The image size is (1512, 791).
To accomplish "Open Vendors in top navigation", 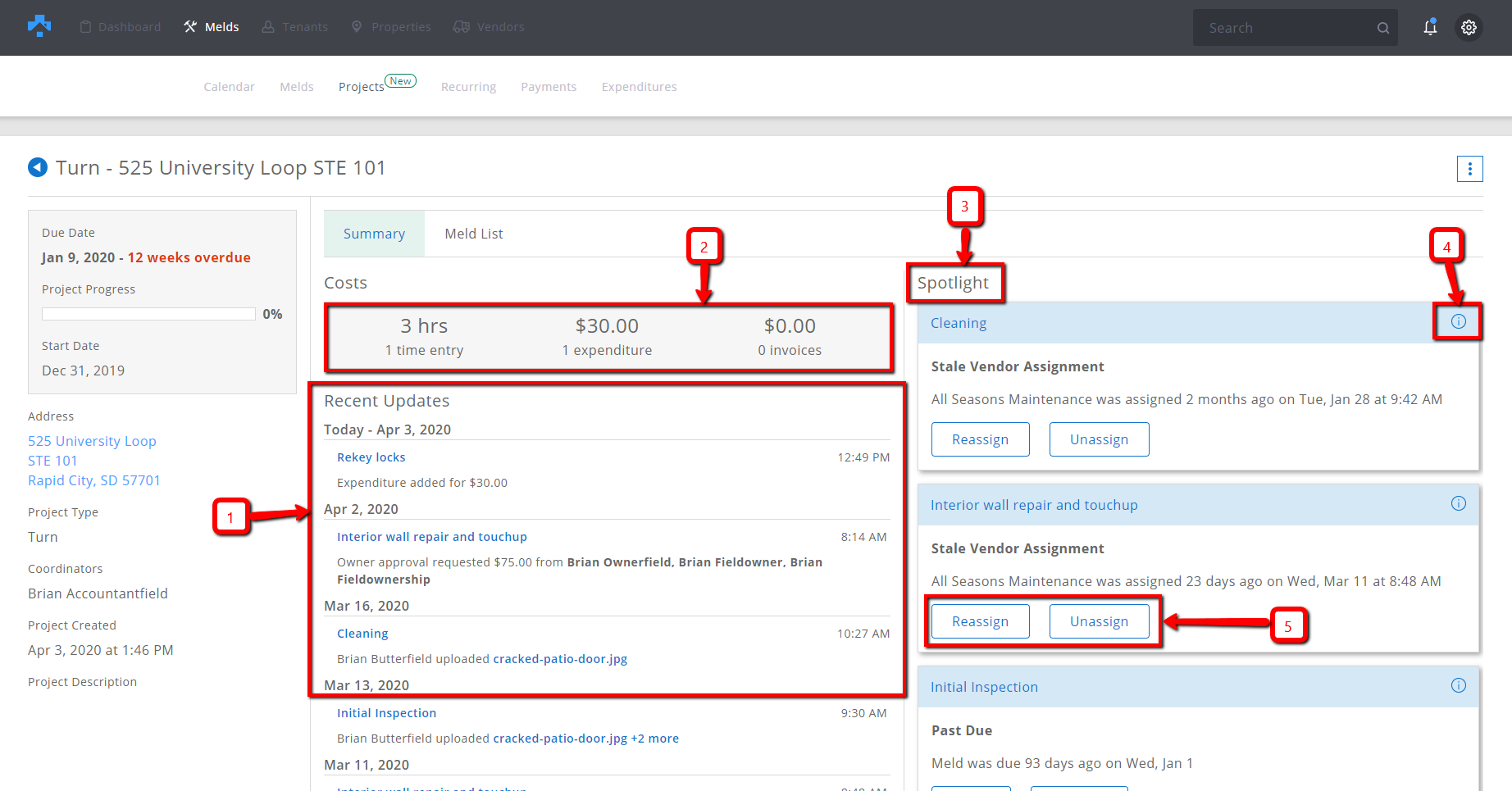I will [489, 27].
